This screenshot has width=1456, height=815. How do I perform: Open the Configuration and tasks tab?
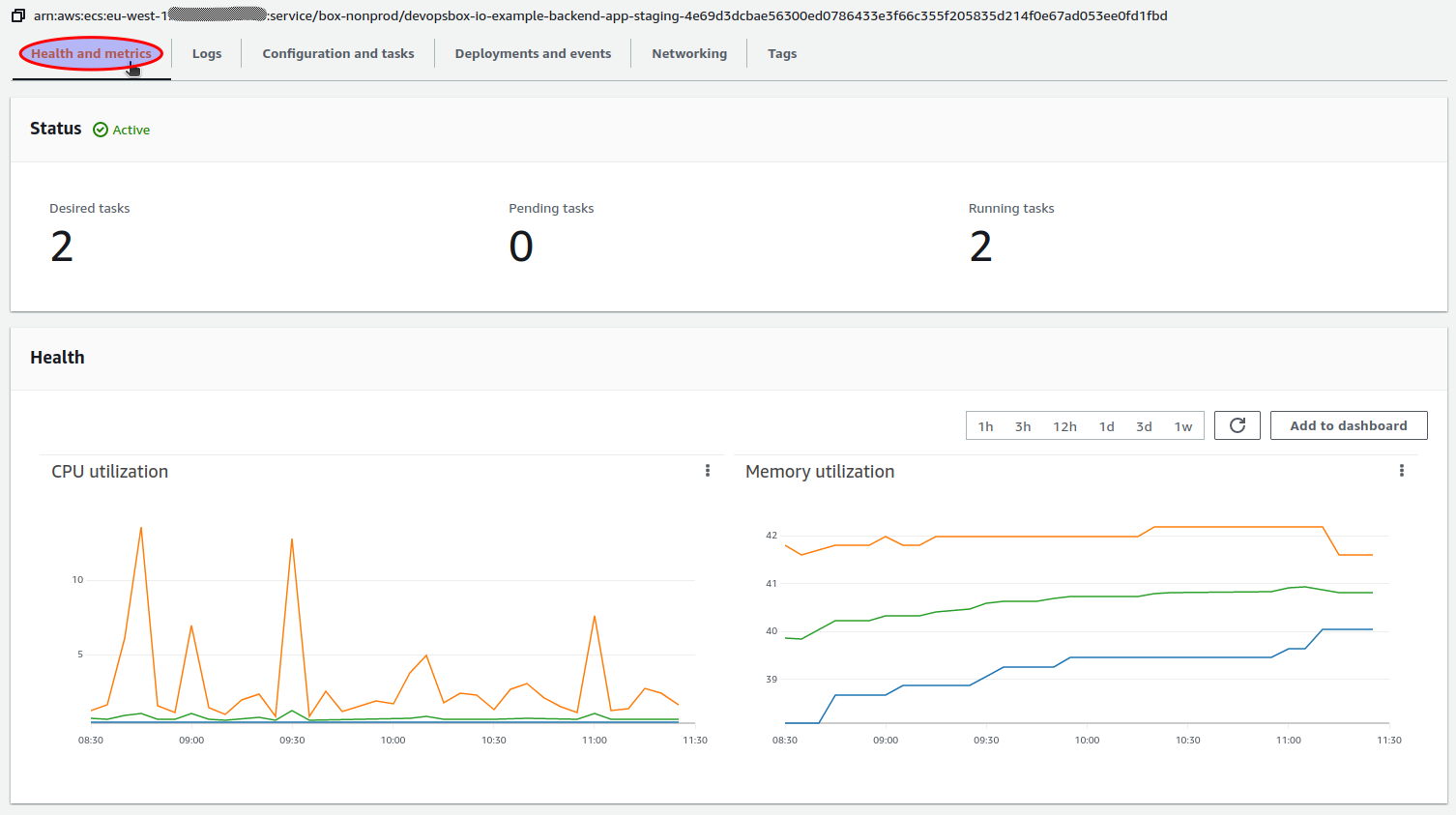(x=337, y=53)
